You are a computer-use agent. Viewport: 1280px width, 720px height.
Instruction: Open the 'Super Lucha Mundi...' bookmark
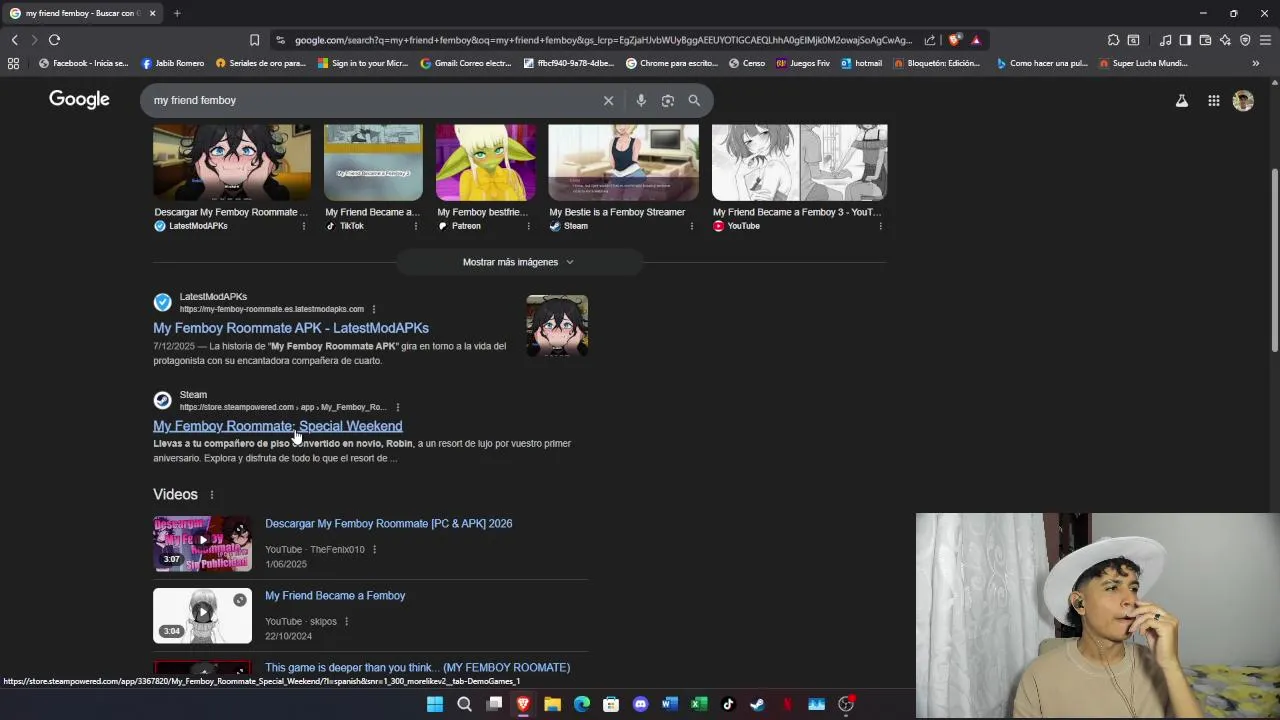(1143, 63)
